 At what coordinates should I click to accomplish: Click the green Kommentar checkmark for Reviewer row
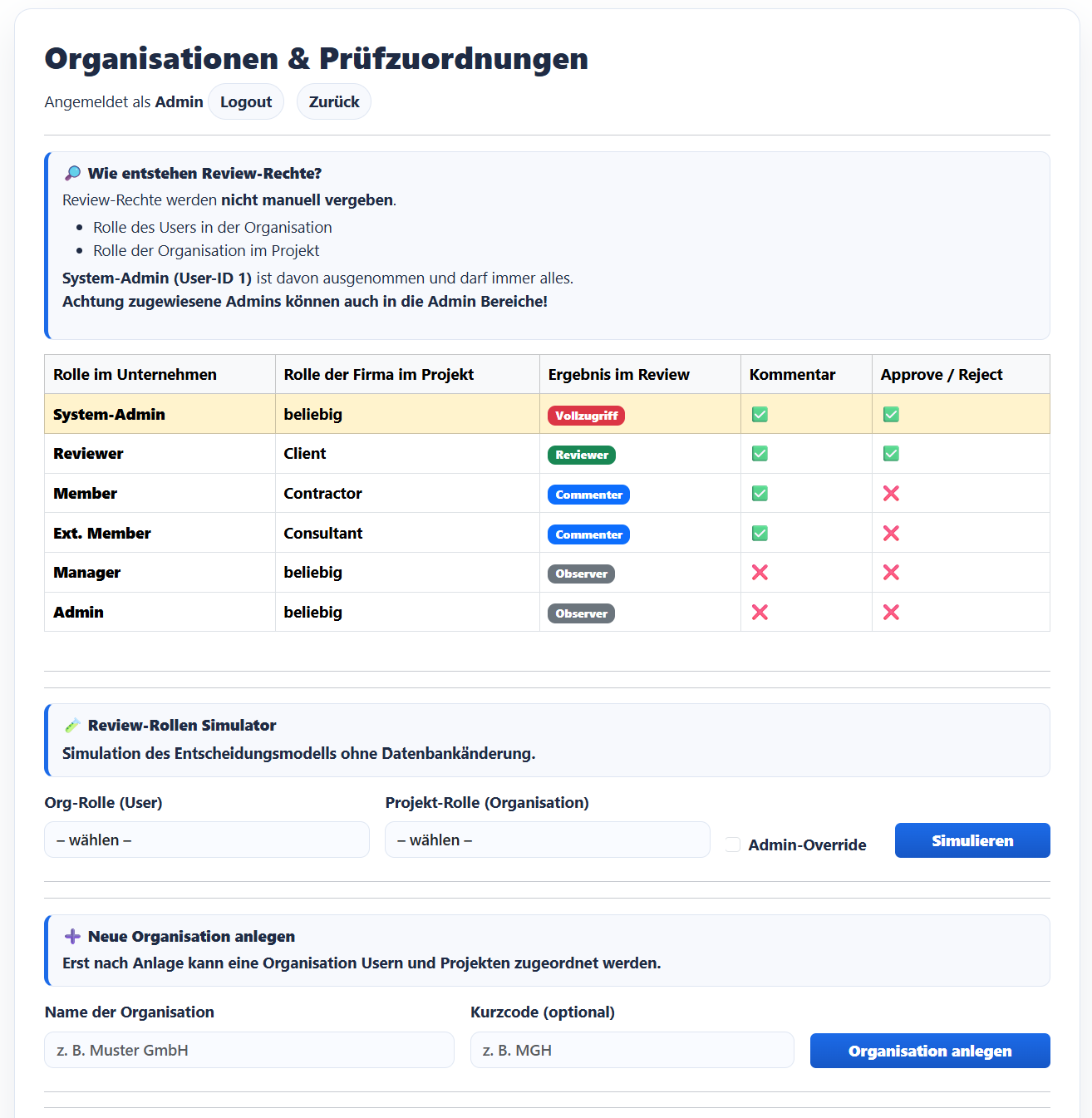(x=760, y=454)
